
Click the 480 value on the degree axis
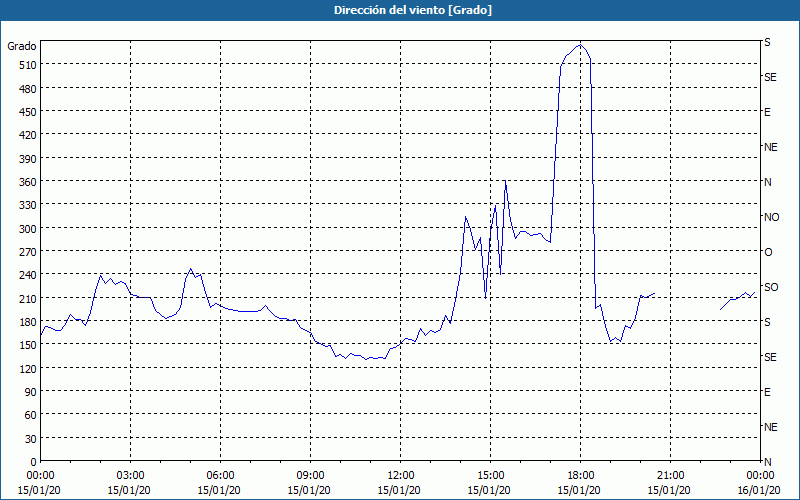click(28, 89)
